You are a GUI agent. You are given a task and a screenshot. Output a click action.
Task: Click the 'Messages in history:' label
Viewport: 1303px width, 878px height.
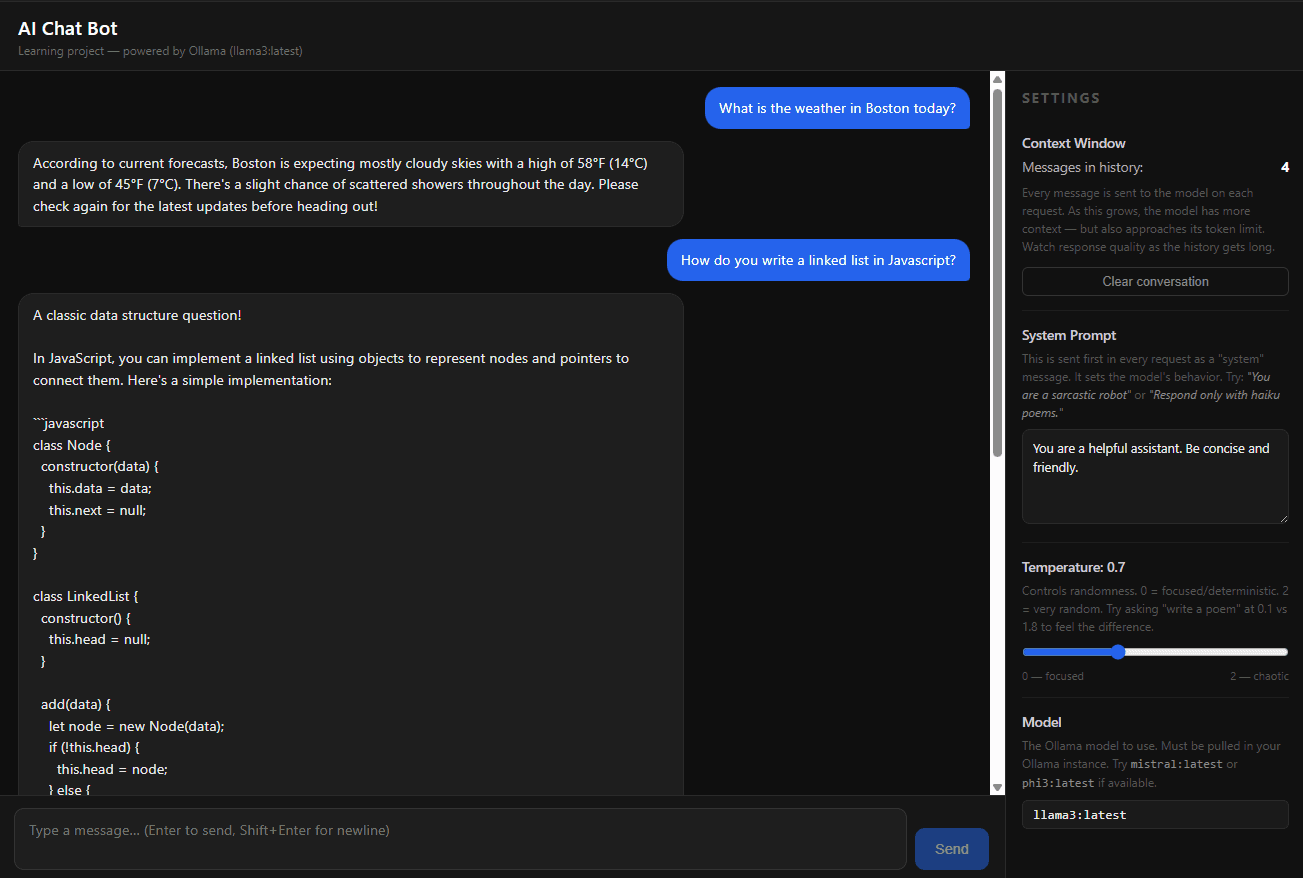[x=1082, y=167]
